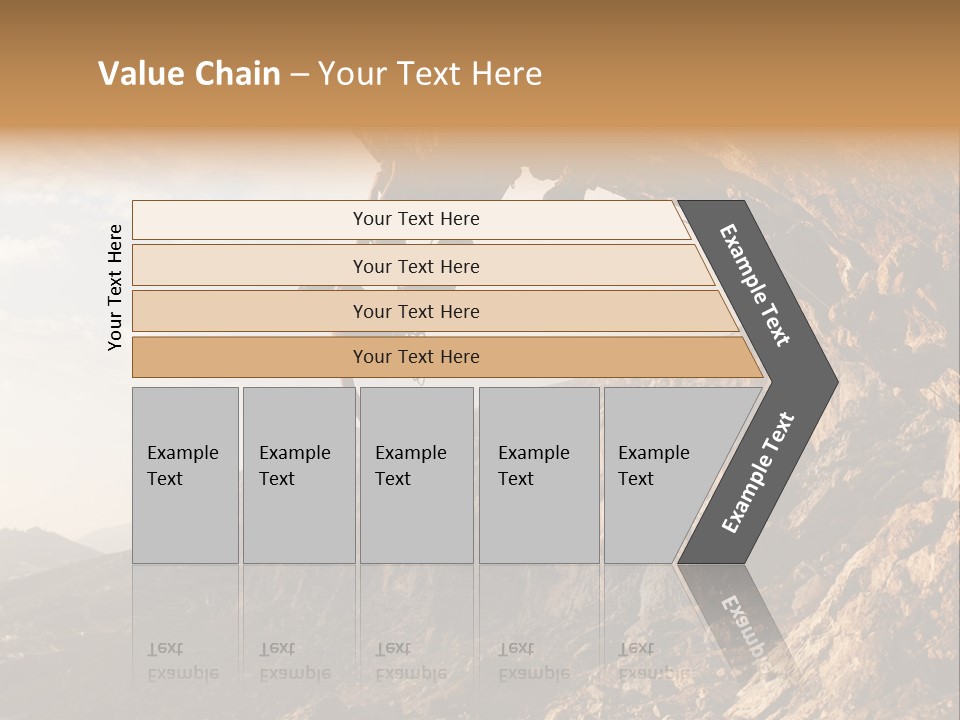Click the mirrored text reflection under the second box
960x720 pixels.
[294, 660]
